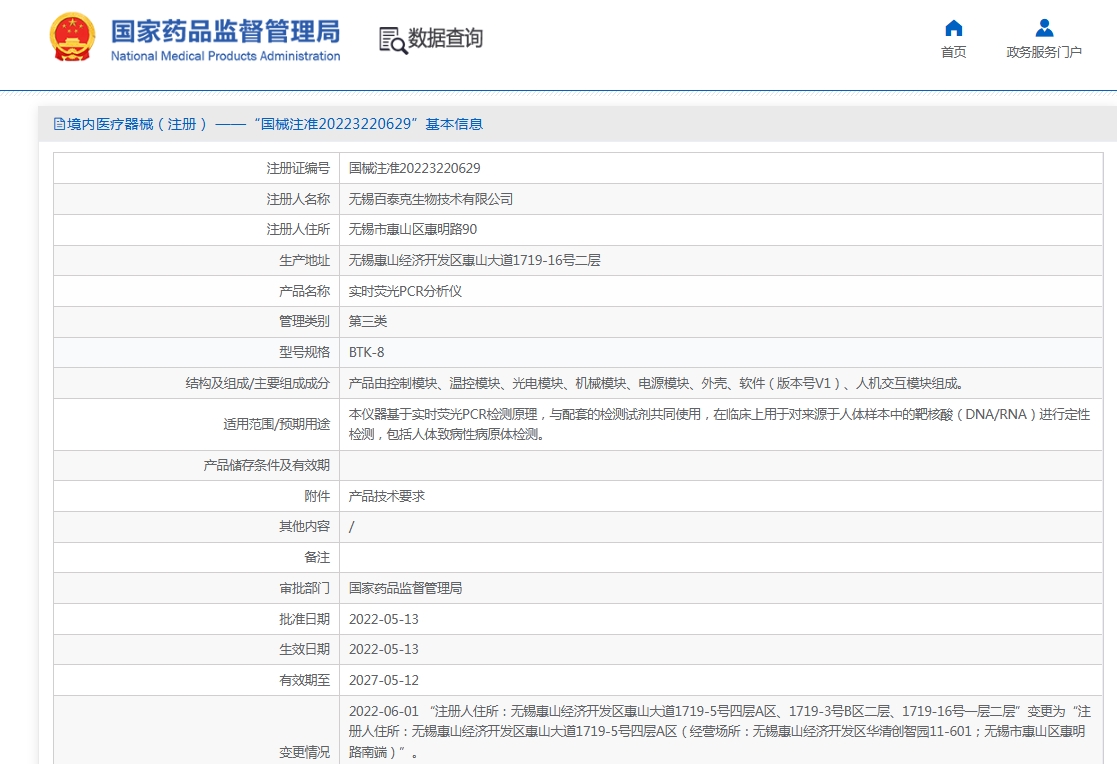Select product name 实时荧光PCR分析仪

click(405, 291)
